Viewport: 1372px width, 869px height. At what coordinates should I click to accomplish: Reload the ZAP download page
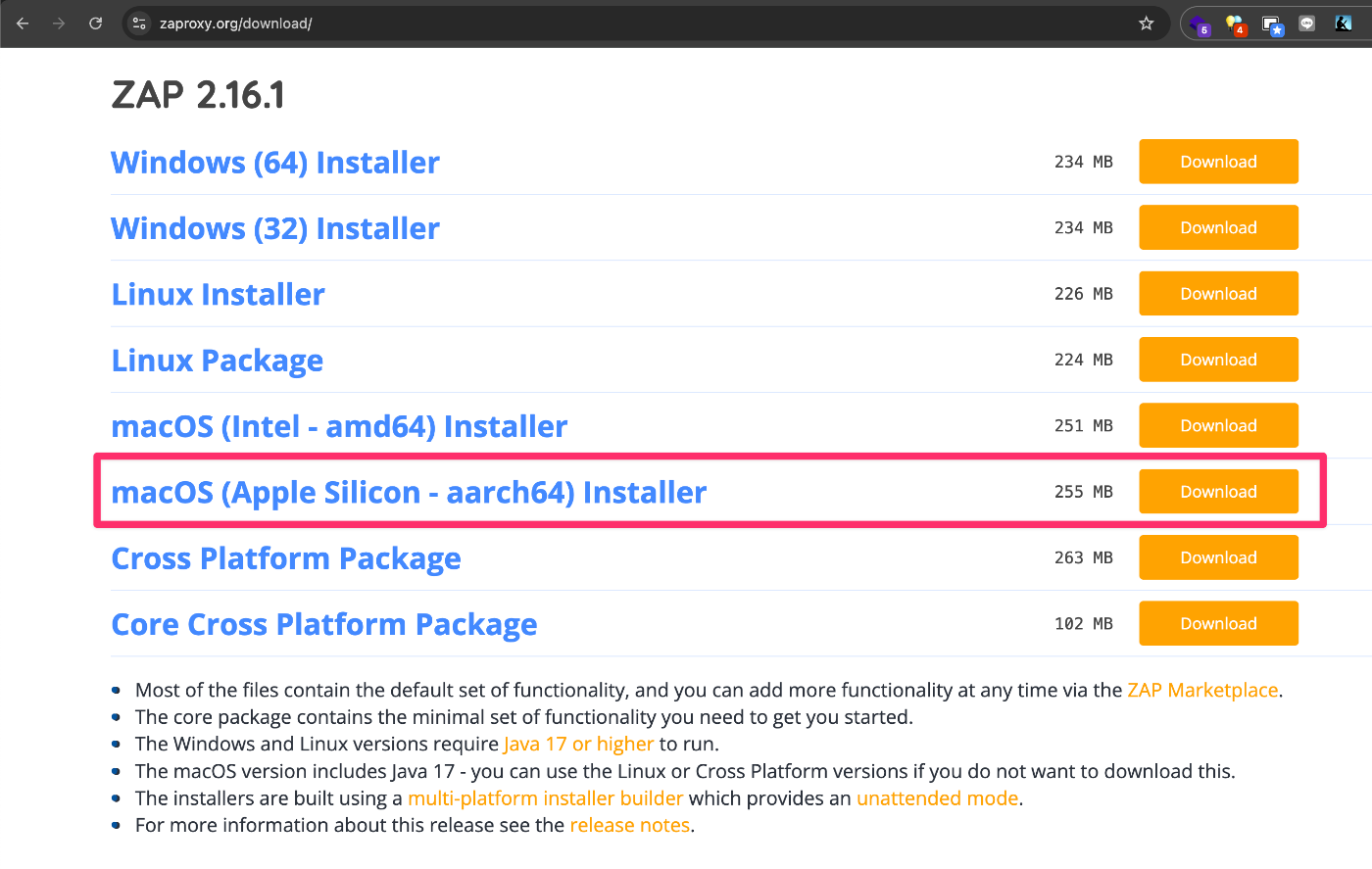pyautogui.click(x=95, y=23)
